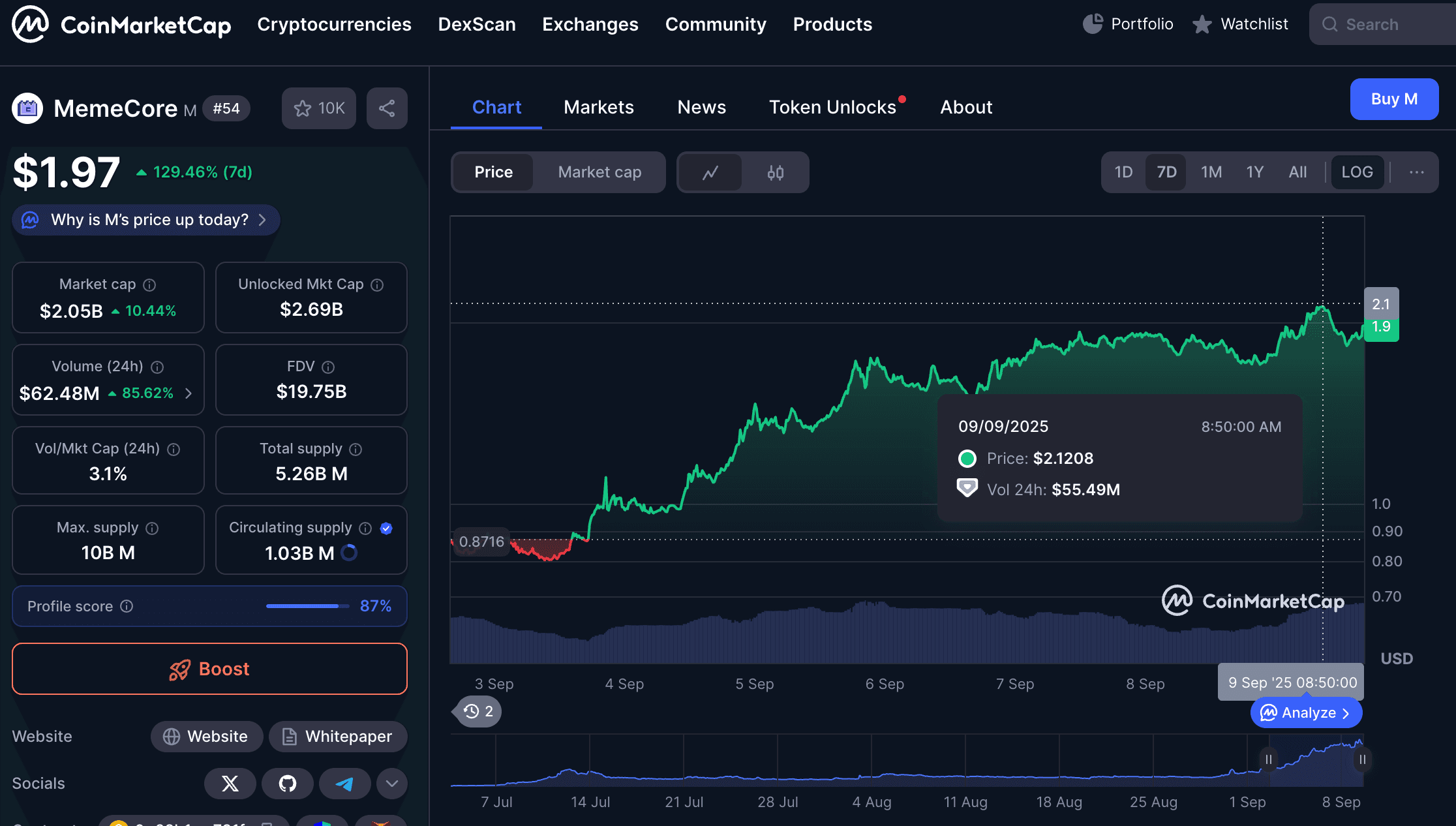1456x826 pixels.
Task: Open chart more options ellipsis menu
Action: click(1416, 172)
